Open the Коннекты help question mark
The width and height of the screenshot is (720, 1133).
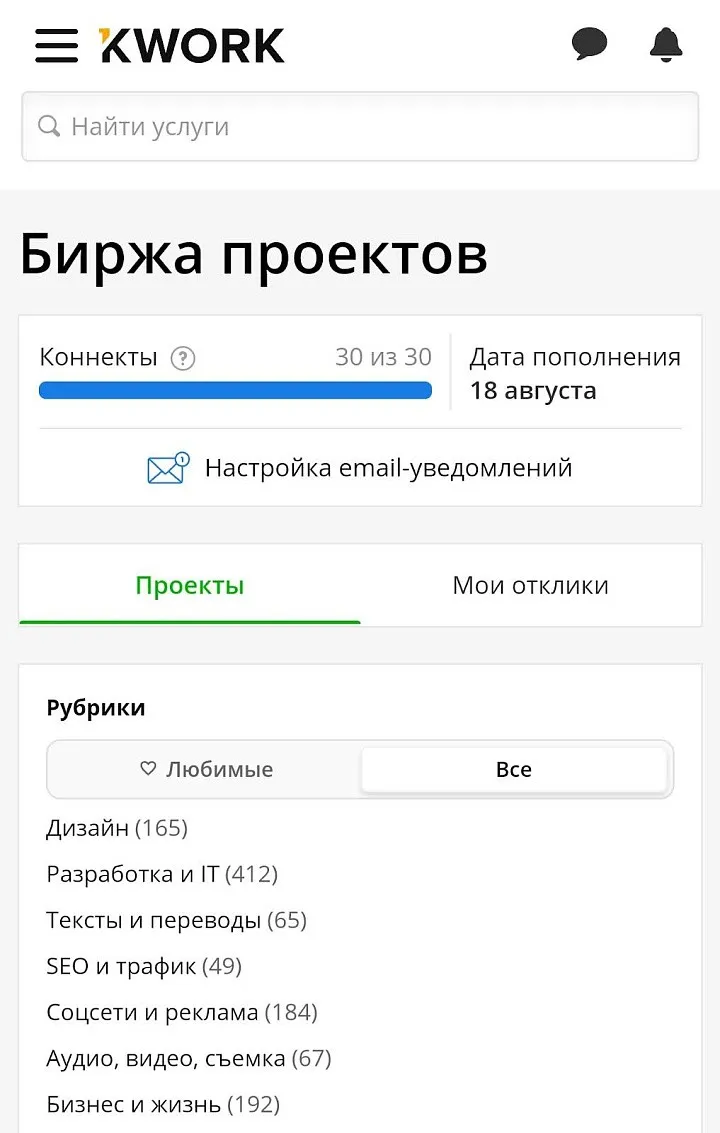[x=183, y=358]
